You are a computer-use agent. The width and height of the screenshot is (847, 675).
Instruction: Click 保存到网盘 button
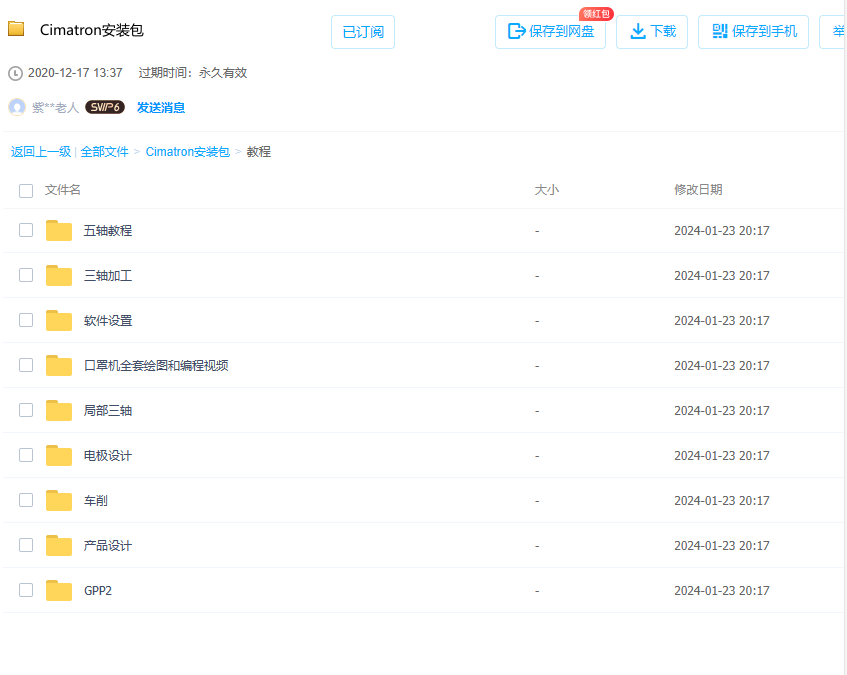coord(550,32)
